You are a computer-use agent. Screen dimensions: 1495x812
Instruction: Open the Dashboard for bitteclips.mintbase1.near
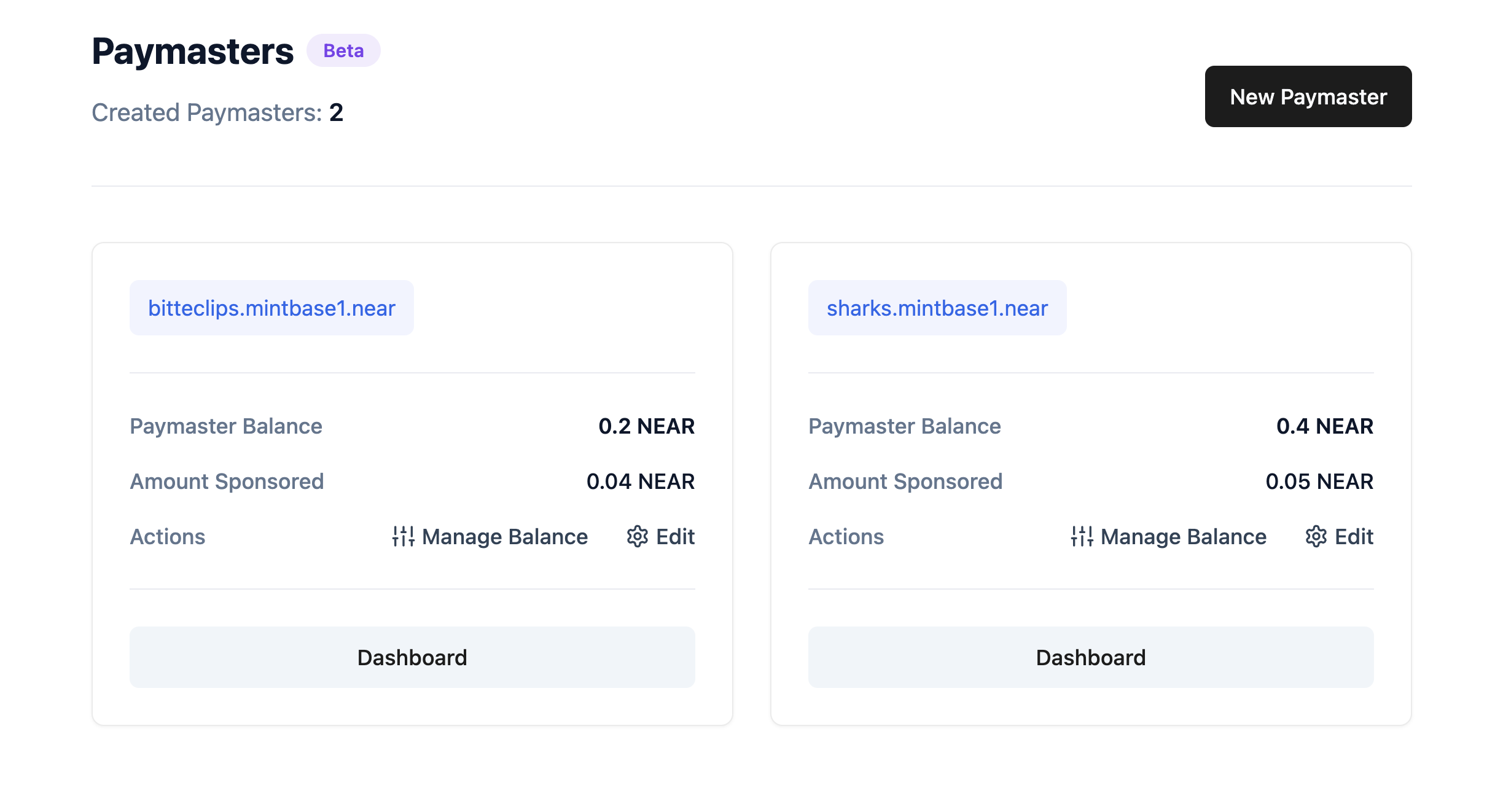(412, 657)
